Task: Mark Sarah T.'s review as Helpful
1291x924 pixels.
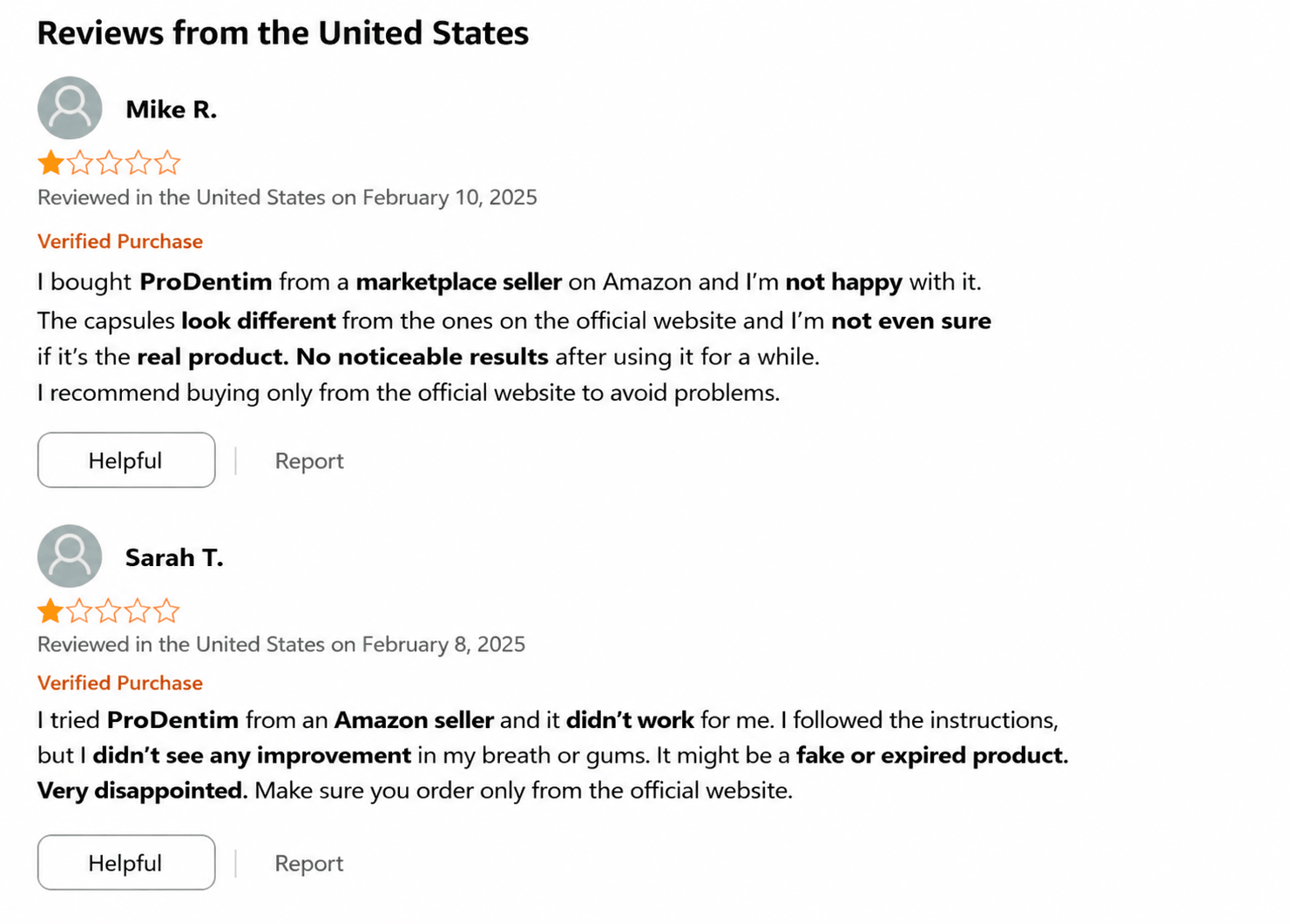Action: click(126, 862)
